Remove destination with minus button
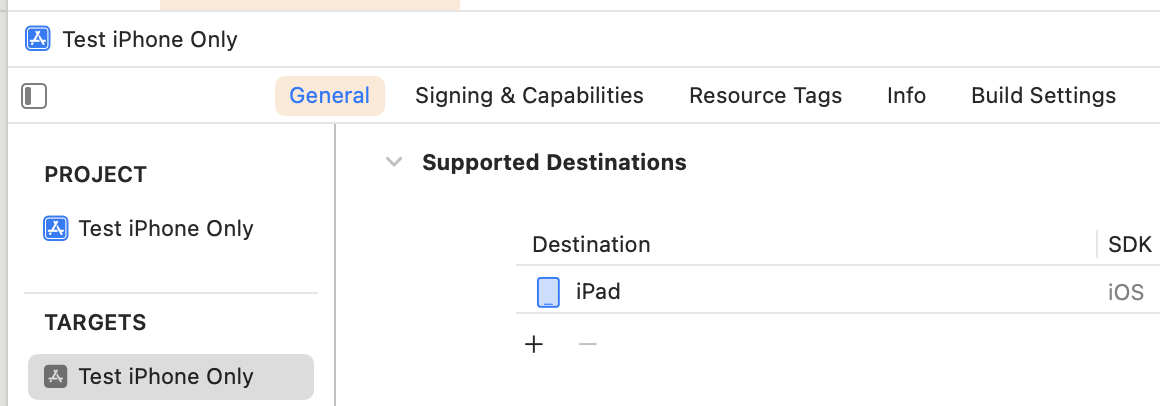1160x406 pixels. tap(588, 345)
